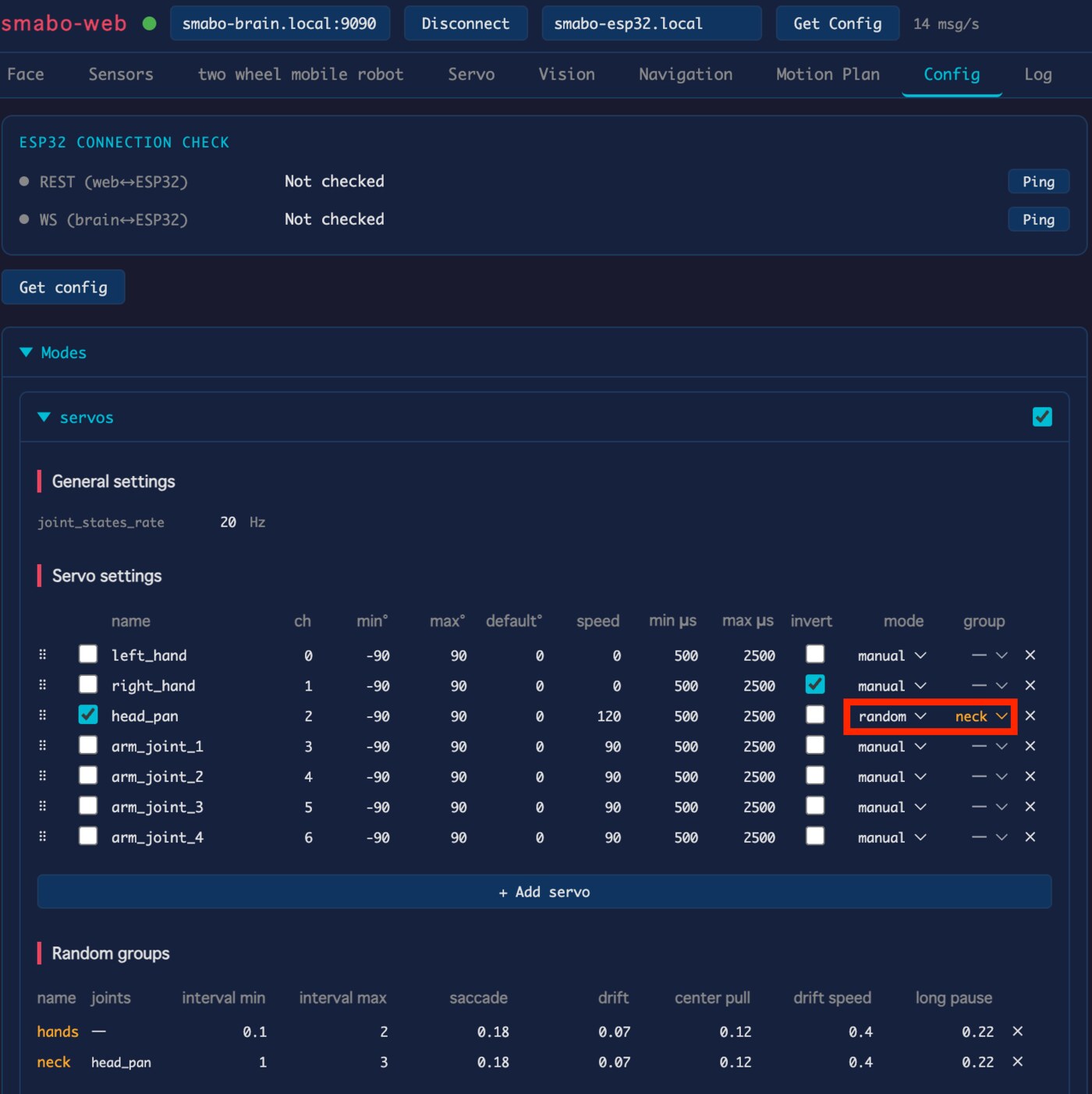
Task: Click the arm_joint_1 row drag handle
Action: pyautogui.click(x=43, y=746)
